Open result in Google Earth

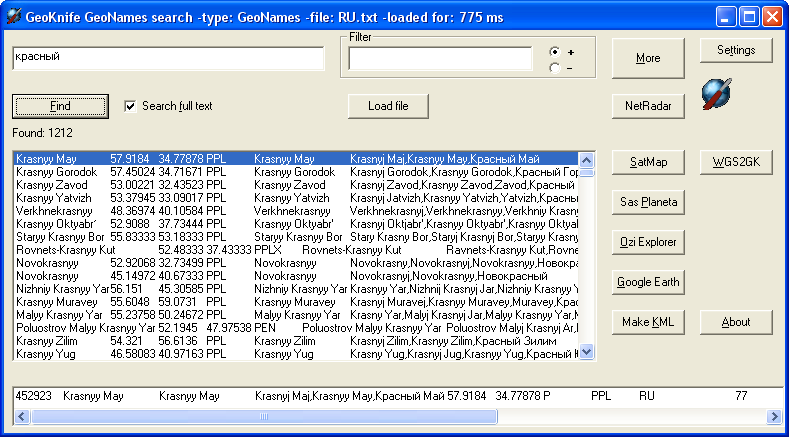(648, 282)
